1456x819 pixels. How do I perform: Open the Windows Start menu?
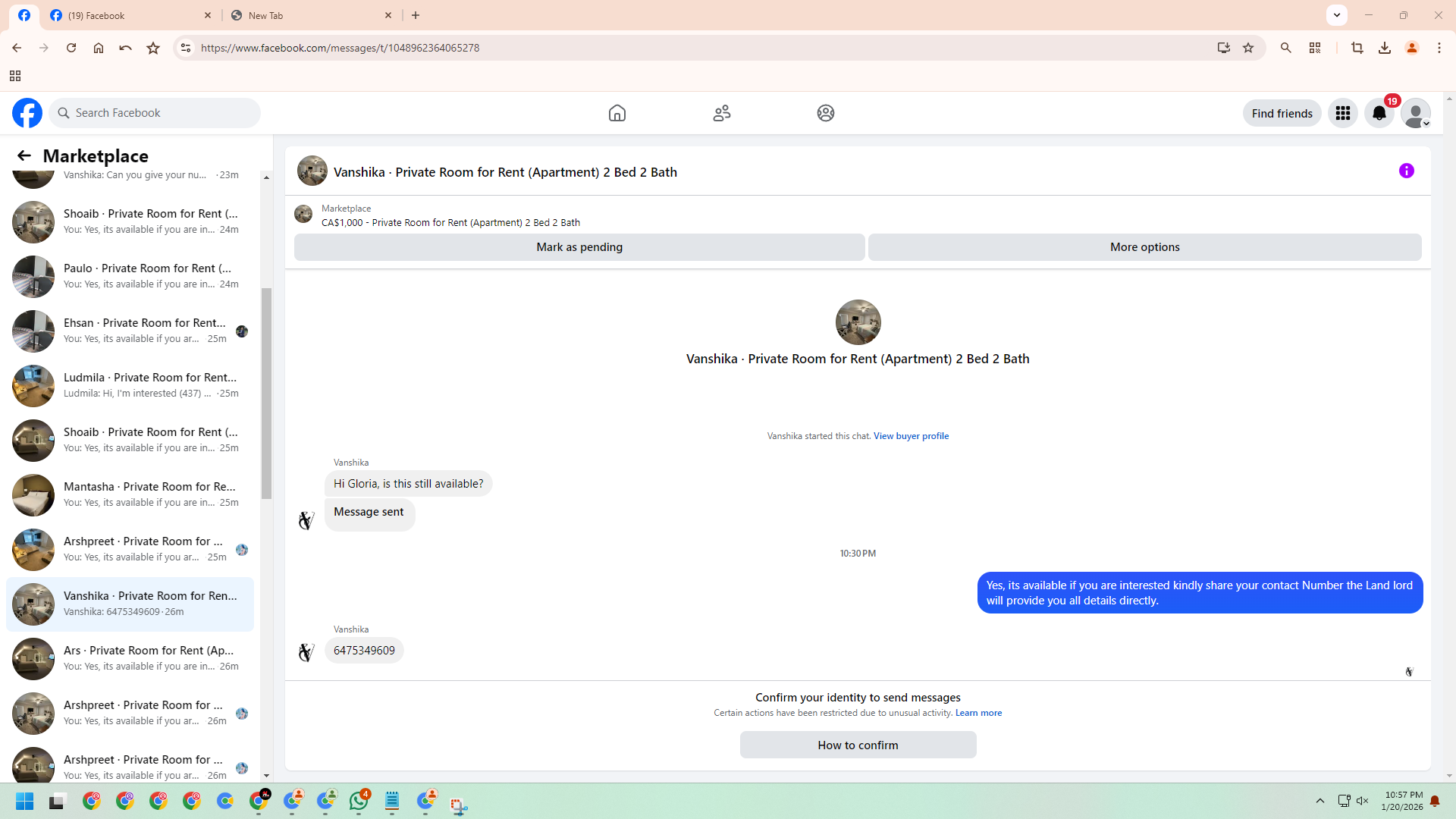click(24, 801)
